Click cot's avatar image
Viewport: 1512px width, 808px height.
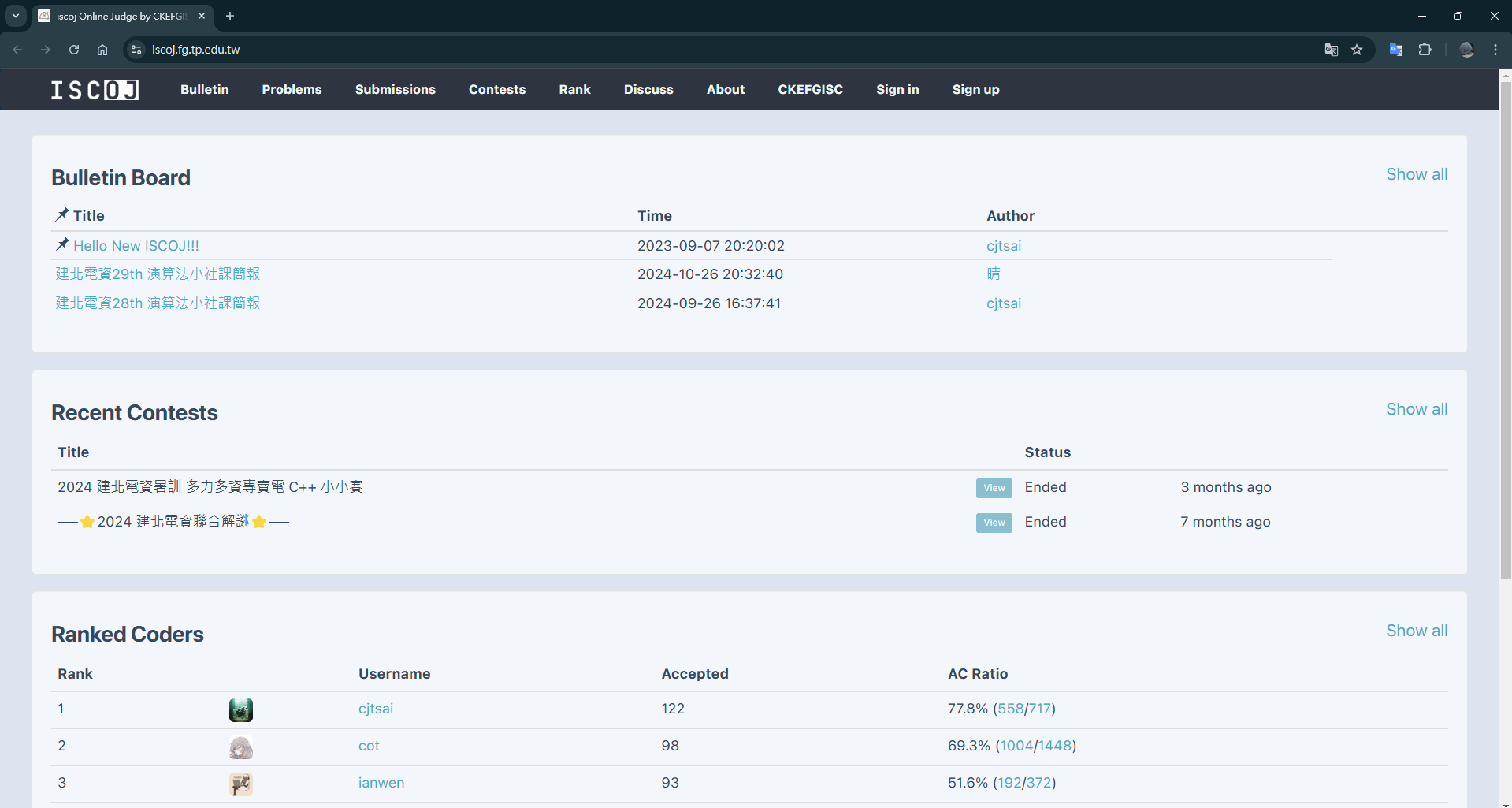[241, 747]
